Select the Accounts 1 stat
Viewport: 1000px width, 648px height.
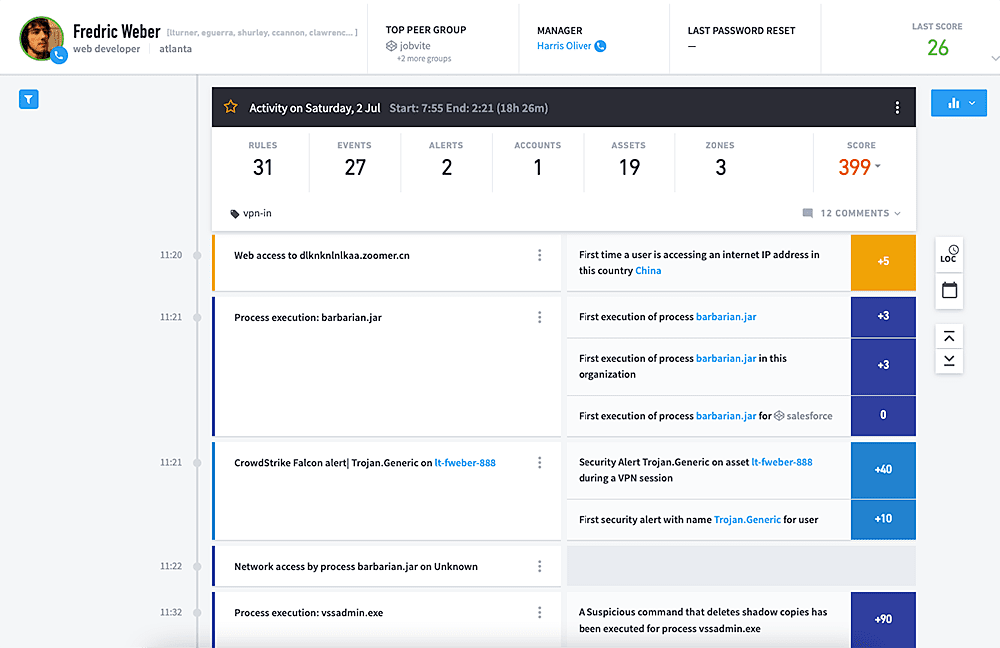[538, 159]
